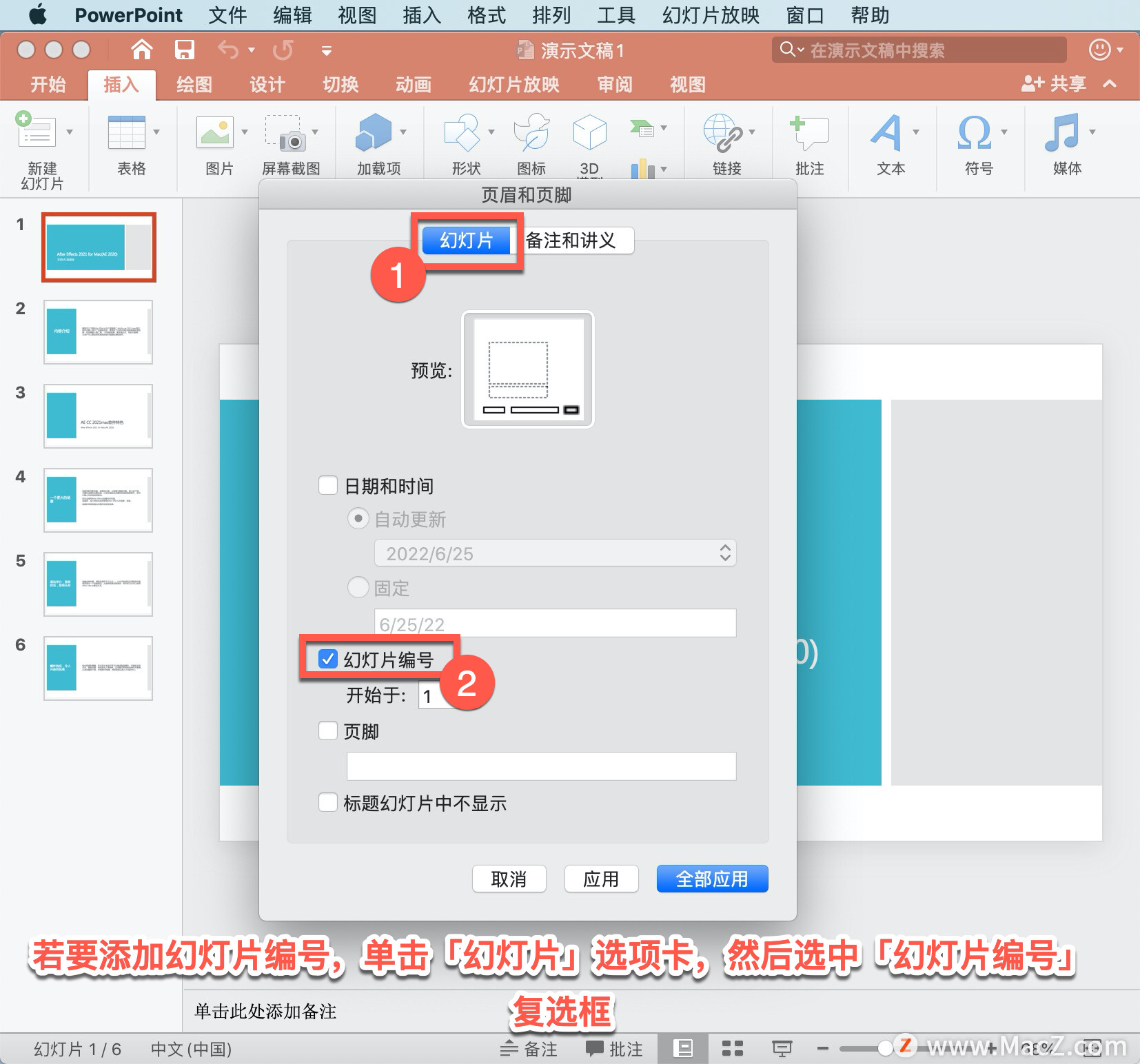Viewport: 1140px width, 1064px height.
Task: Insert a picture using the Pictures icon
Action: tap(215, 132)
